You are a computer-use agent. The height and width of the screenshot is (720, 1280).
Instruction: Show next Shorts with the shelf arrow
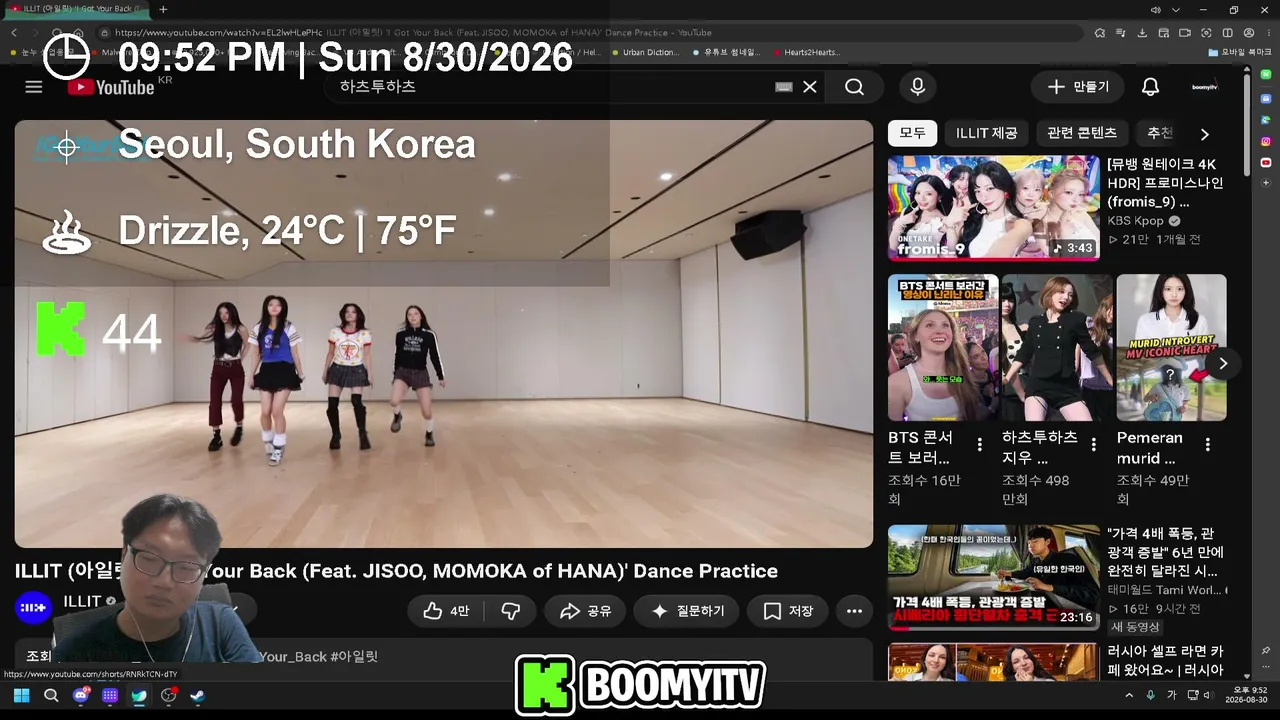1222,363
